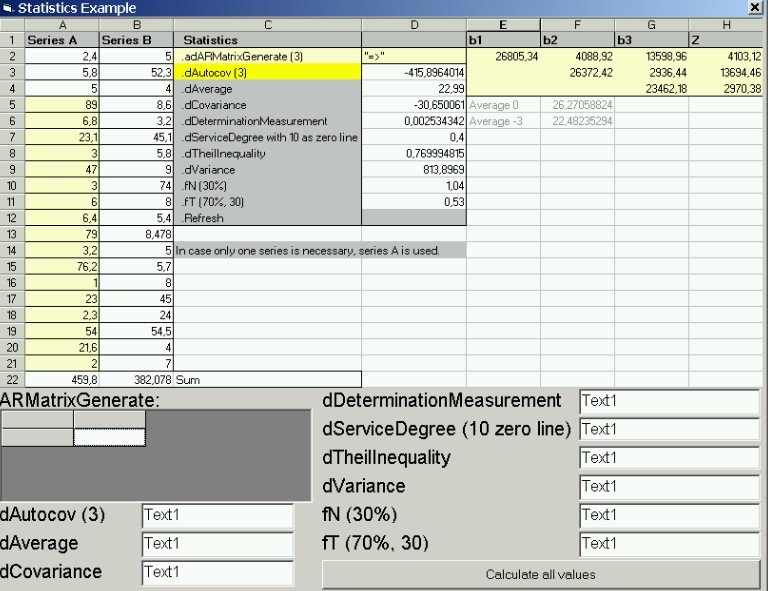
Task: Select the series A usage note cell
Action: click(x=320, y=250)
